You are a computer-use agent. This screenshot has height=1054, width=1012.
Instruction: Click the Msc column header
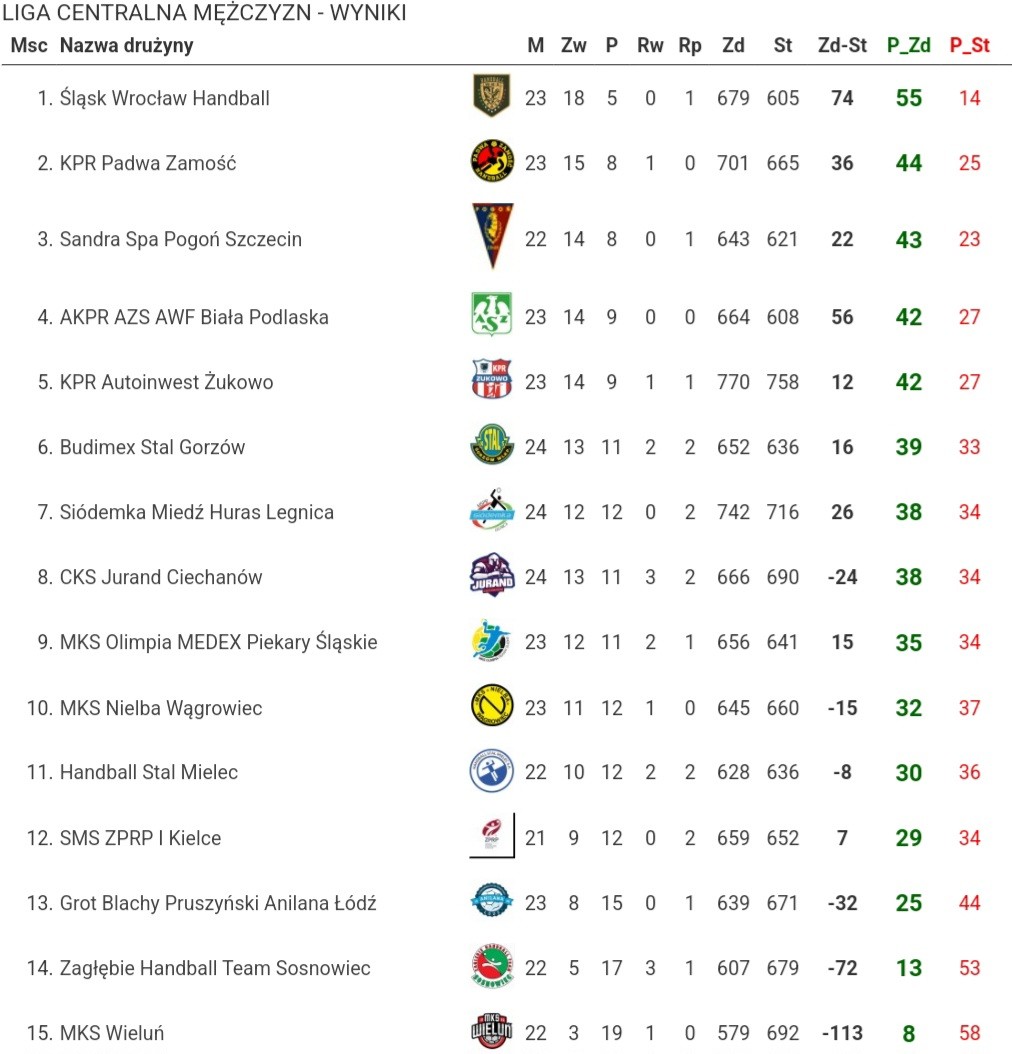[29, 45]
